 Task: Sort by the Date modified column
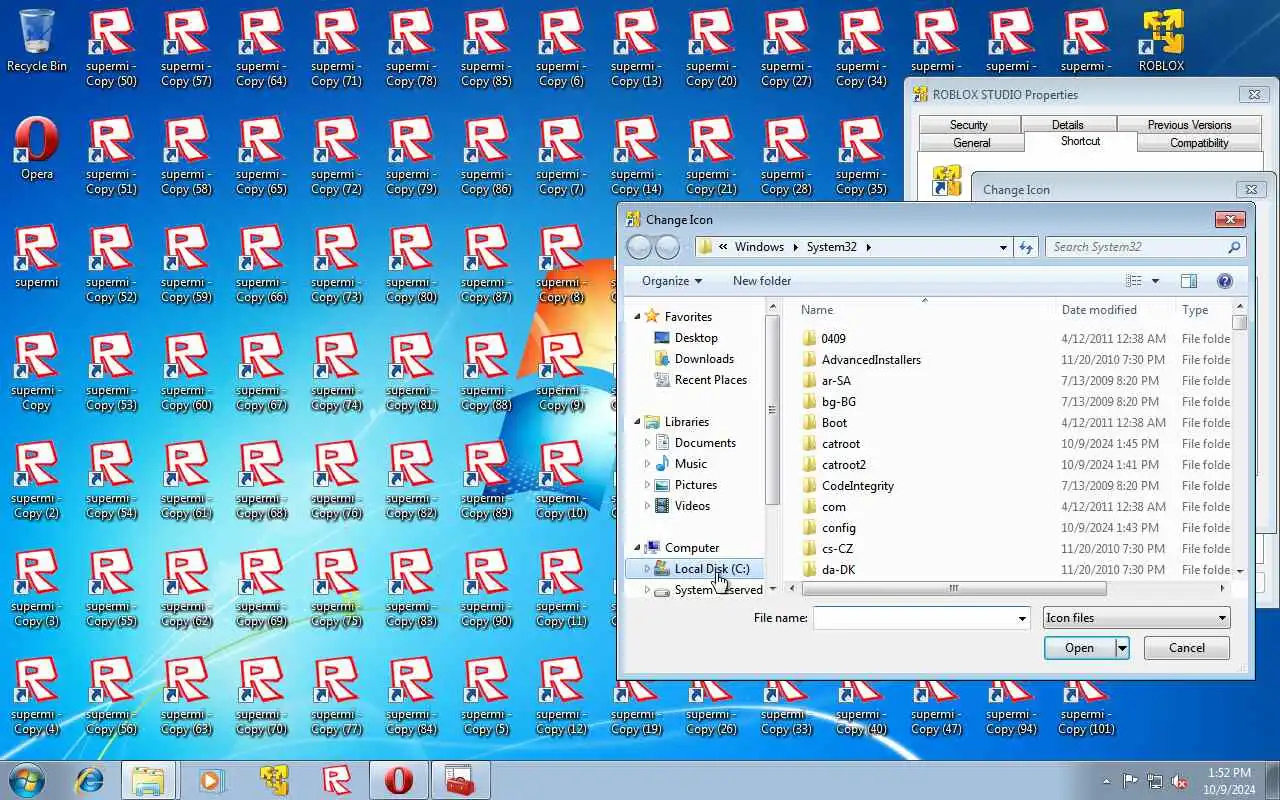[1099, 310]
